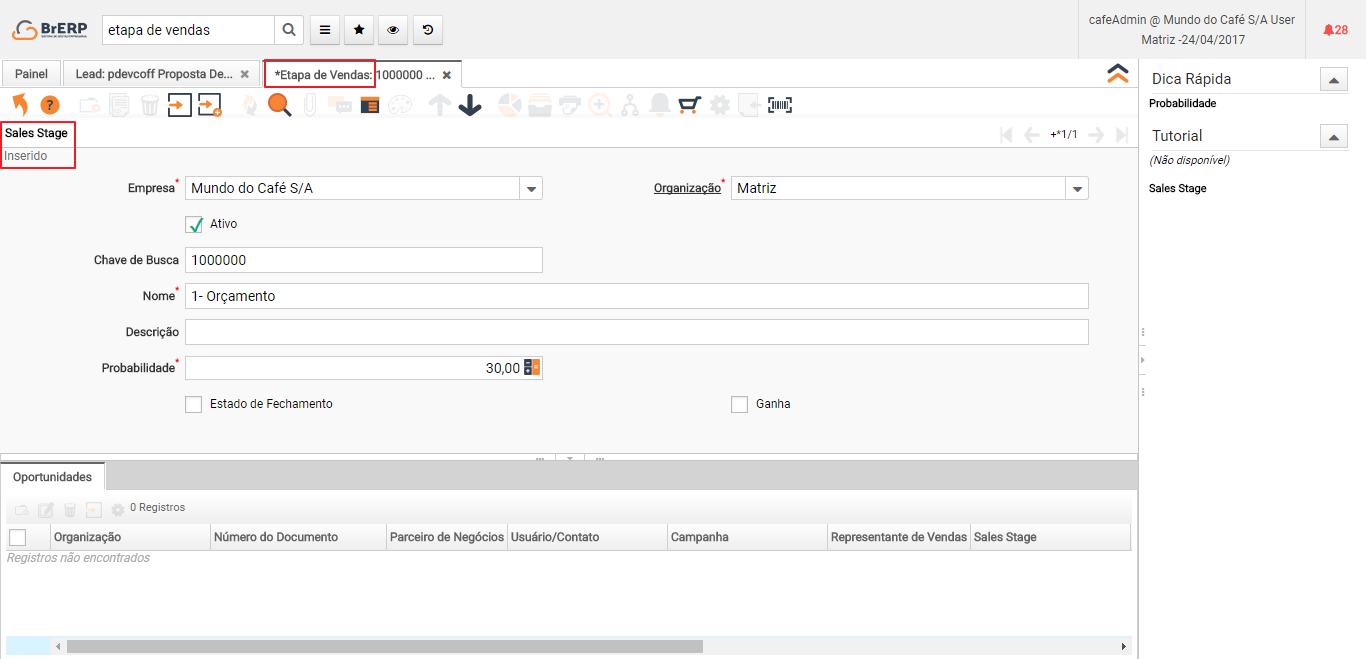Viewport: 1366px width, 659px height.
Task: Click the zoom across icon
Action: point(600,105)
